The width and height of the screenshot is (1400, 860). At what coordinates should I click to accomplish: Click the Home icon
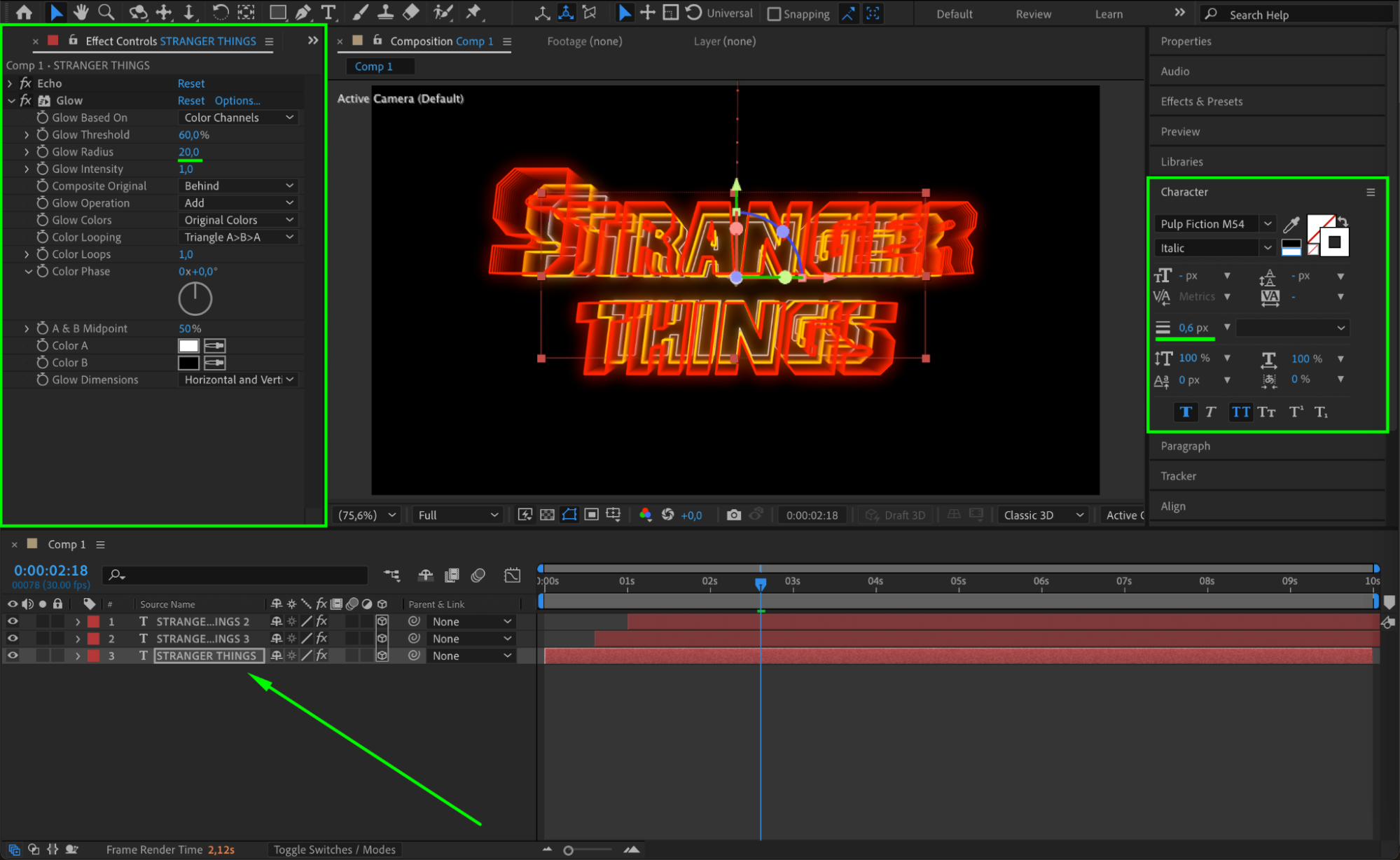tap(24, 13)
